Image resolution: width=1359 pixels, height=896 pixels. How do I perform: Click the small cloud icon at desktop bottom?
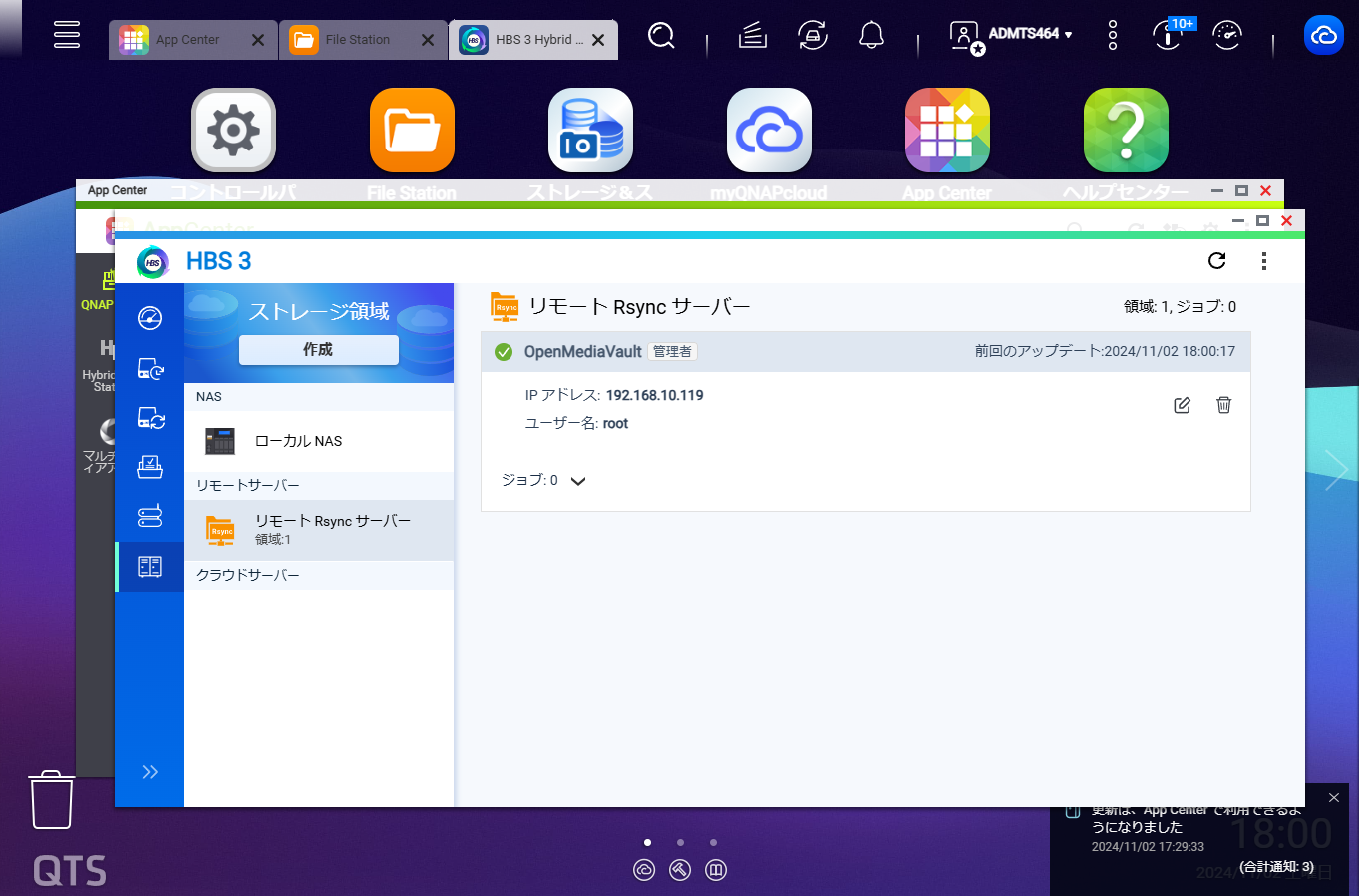[x=644, y=870]
